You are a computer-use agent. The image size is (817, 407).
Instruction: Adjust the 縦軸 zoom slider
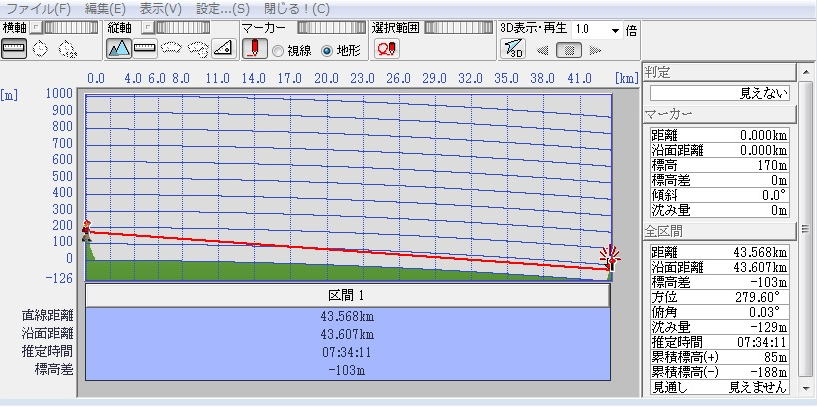click(x=183, y=27)
